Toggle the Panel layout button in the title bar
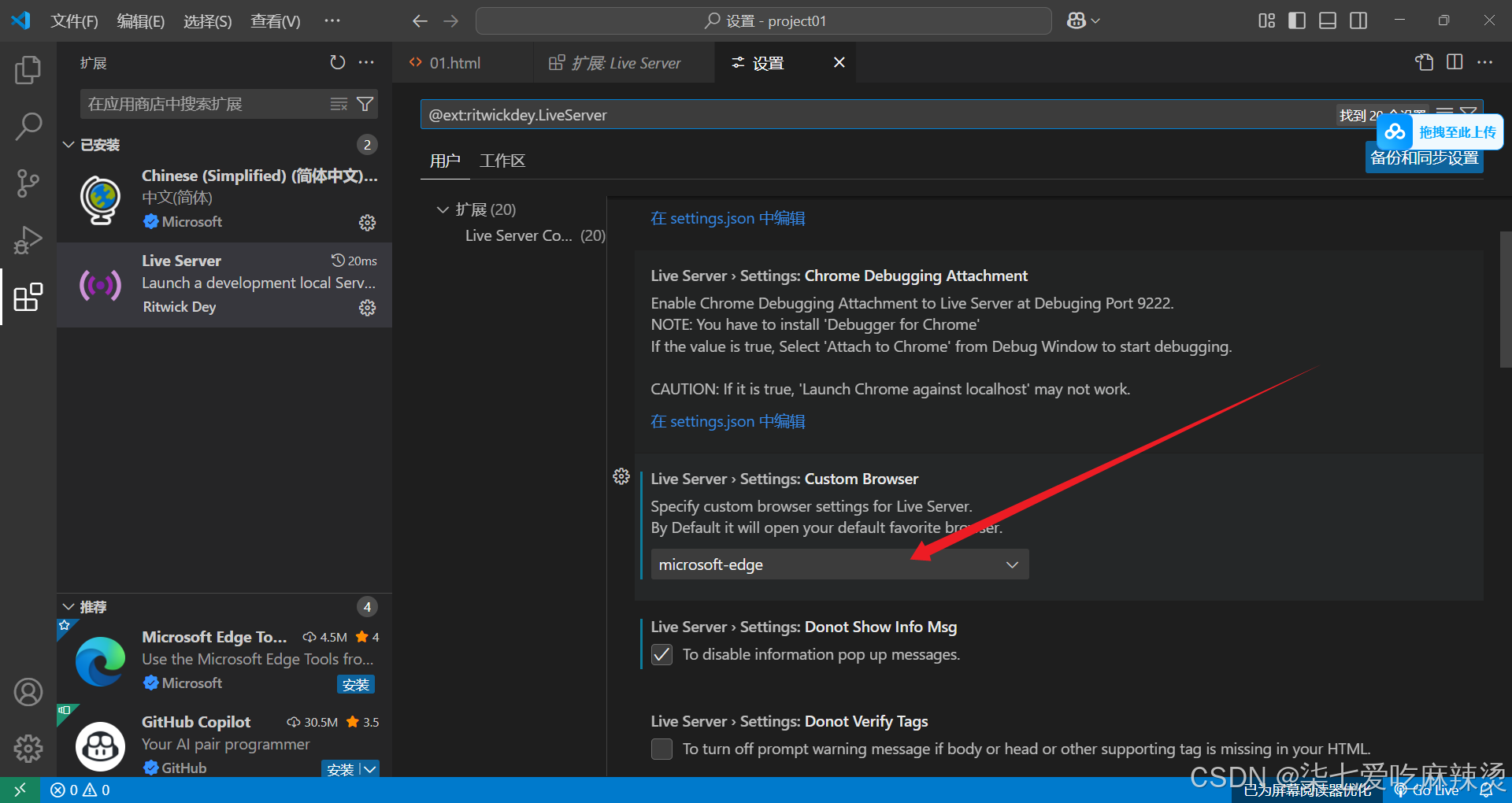This screenshot has width=1512, height=803. pos(1327,20)
